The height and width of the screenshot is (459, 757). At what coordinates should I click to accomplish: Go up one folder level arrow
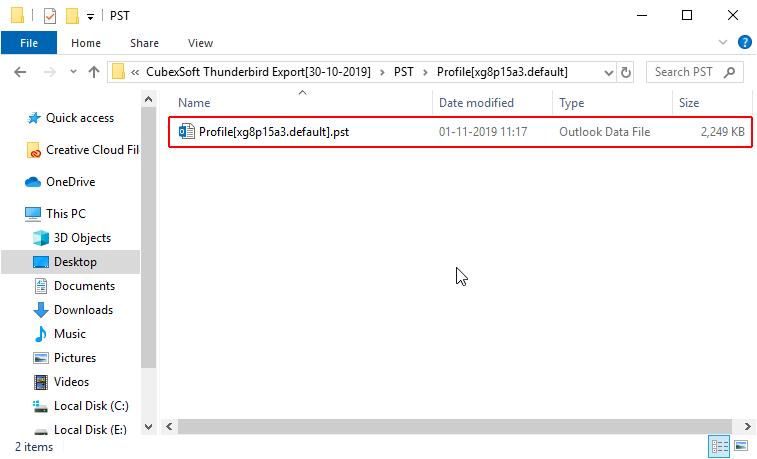click(94, 72)
